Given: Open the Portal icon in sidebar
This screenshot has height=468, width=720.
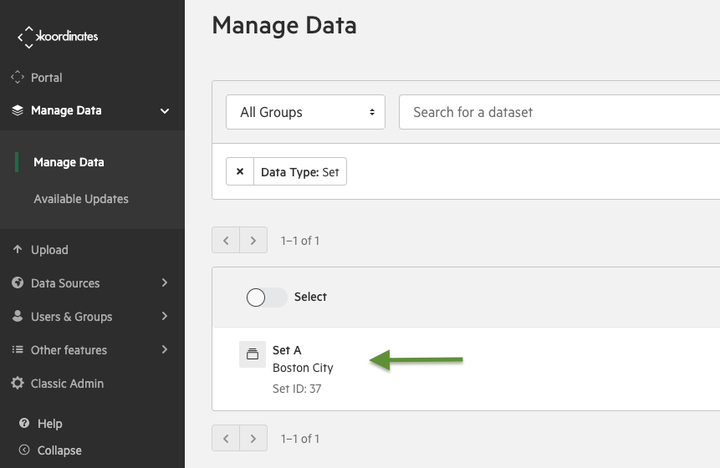Looking at the screenshot, I should (17, 77).
